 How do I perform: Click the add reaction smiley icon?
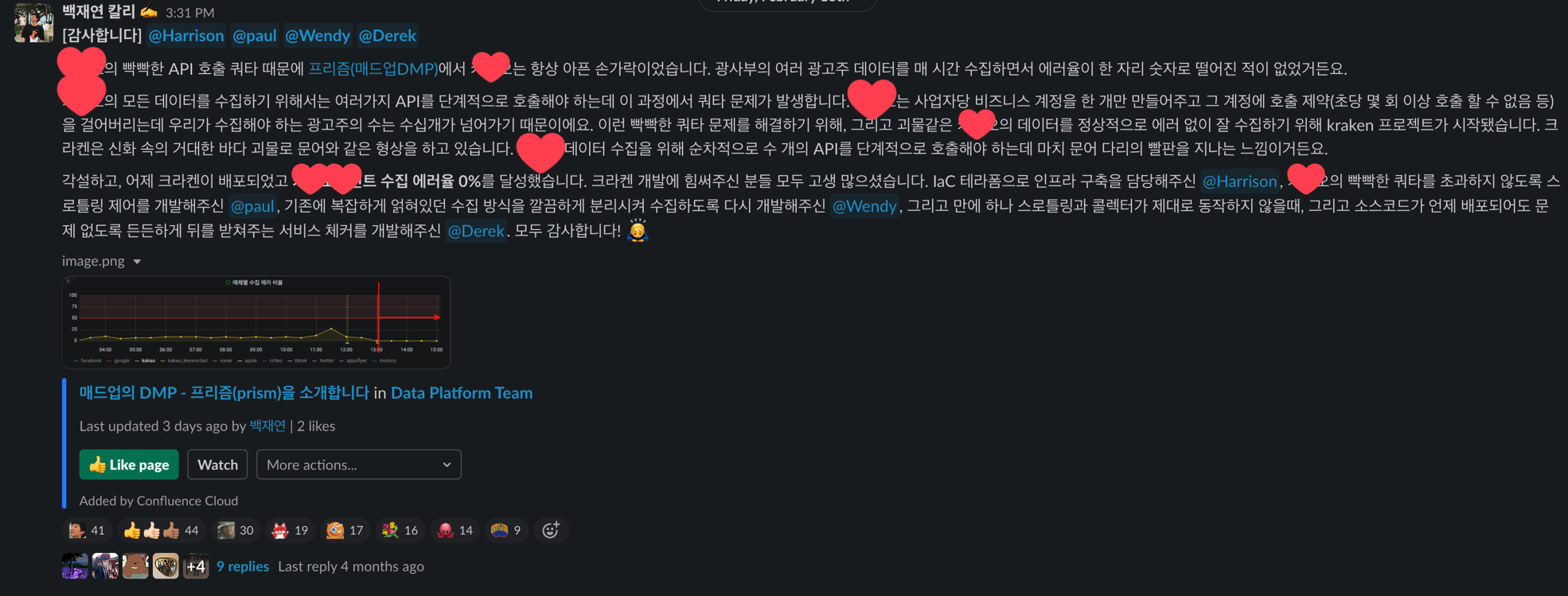[x=551, y=530]
